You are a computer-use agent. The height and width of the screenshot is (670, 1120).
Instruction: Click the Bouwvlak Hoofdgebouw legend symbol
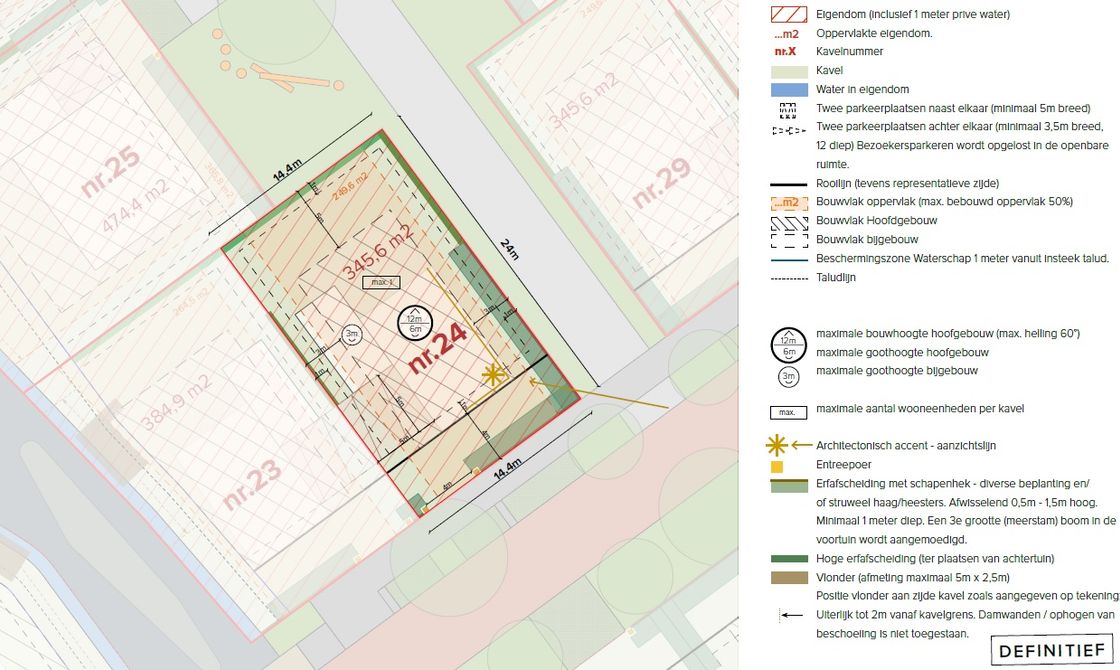pos(788,221)
